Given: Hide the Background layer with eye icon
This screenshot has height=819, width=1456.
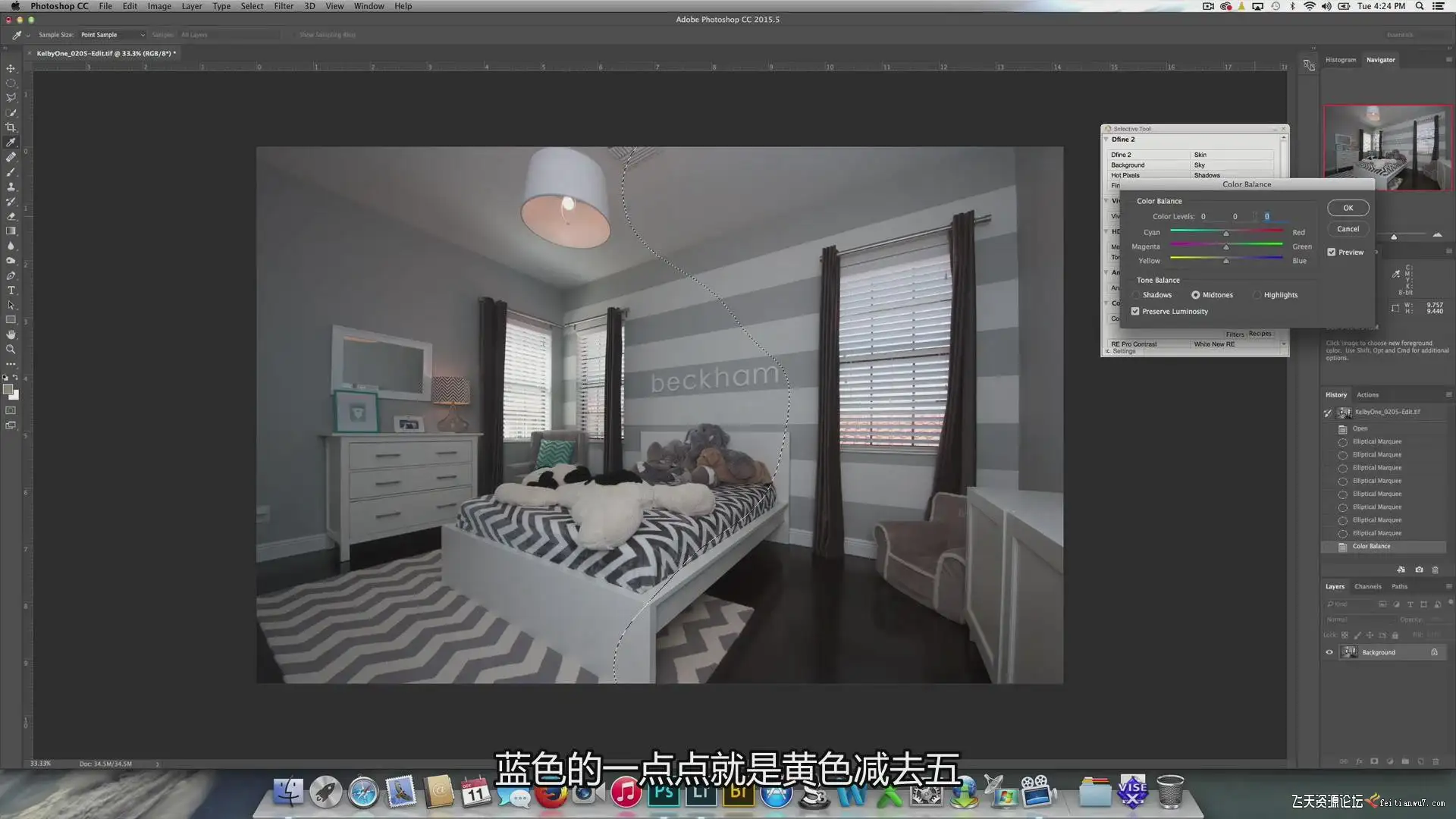Looking at the screenshot, I should [1329, 652].
